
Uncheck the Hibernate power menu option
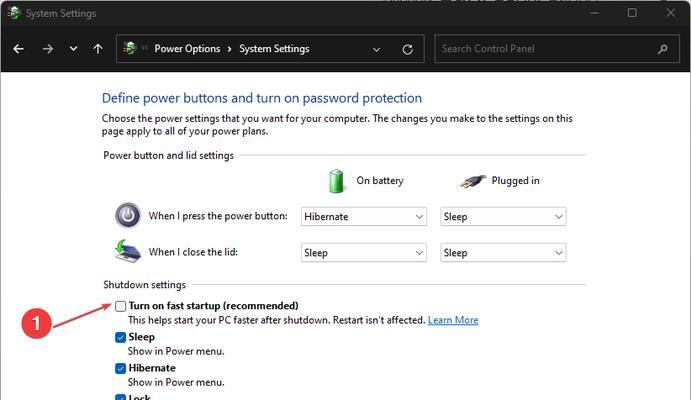[120, 368]
